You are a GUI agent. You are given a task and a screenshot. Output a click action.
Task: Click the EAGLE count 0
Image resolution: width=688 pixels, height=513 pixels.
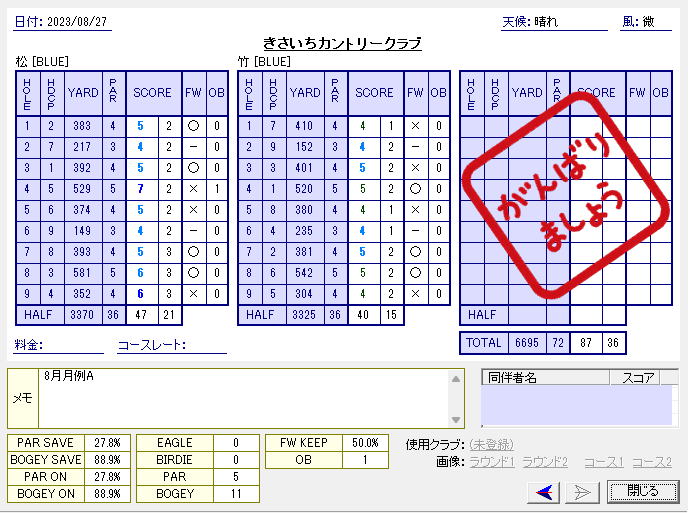coord(236,443)
